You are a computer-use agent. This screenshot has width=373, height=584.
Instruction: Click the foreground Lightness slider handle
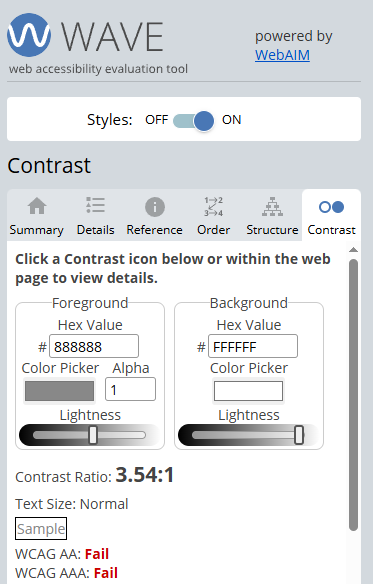pos(93,435)
